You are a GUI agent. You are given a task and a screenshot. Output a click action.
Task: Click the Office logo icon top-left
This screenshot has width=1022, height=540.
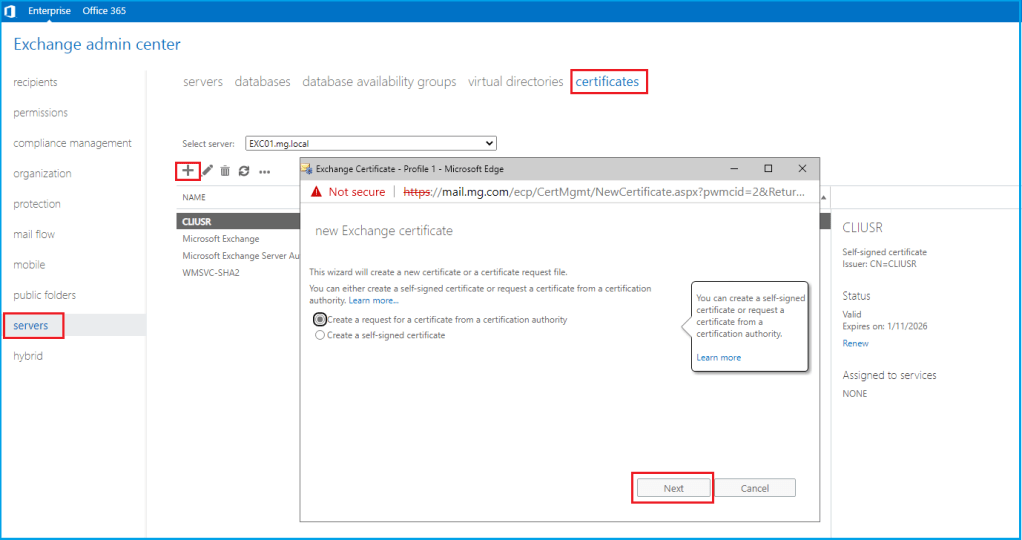coord(11,10)
